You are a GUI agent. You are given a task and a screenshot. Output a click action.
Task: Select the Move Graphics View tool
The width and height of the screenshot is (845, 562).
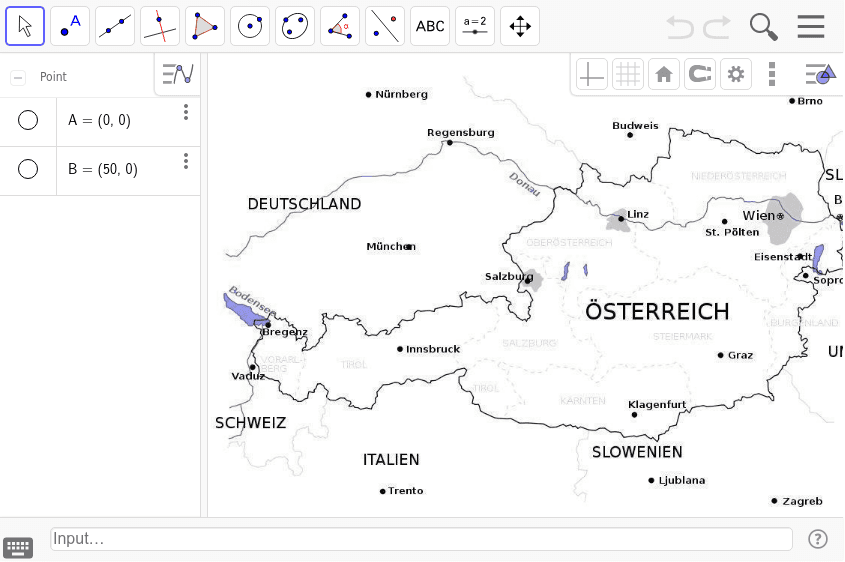[520, 26]
